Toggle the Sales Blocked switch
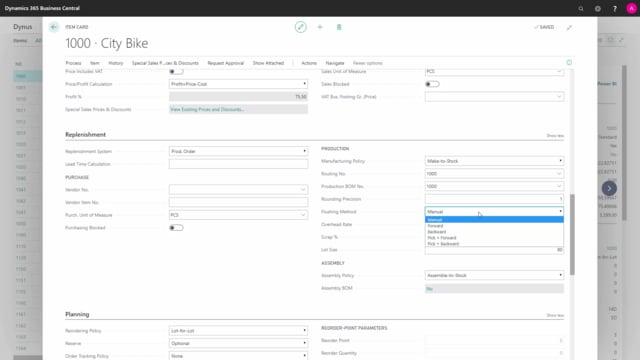This screenshot has width=640, height=360. pos(432,84)
